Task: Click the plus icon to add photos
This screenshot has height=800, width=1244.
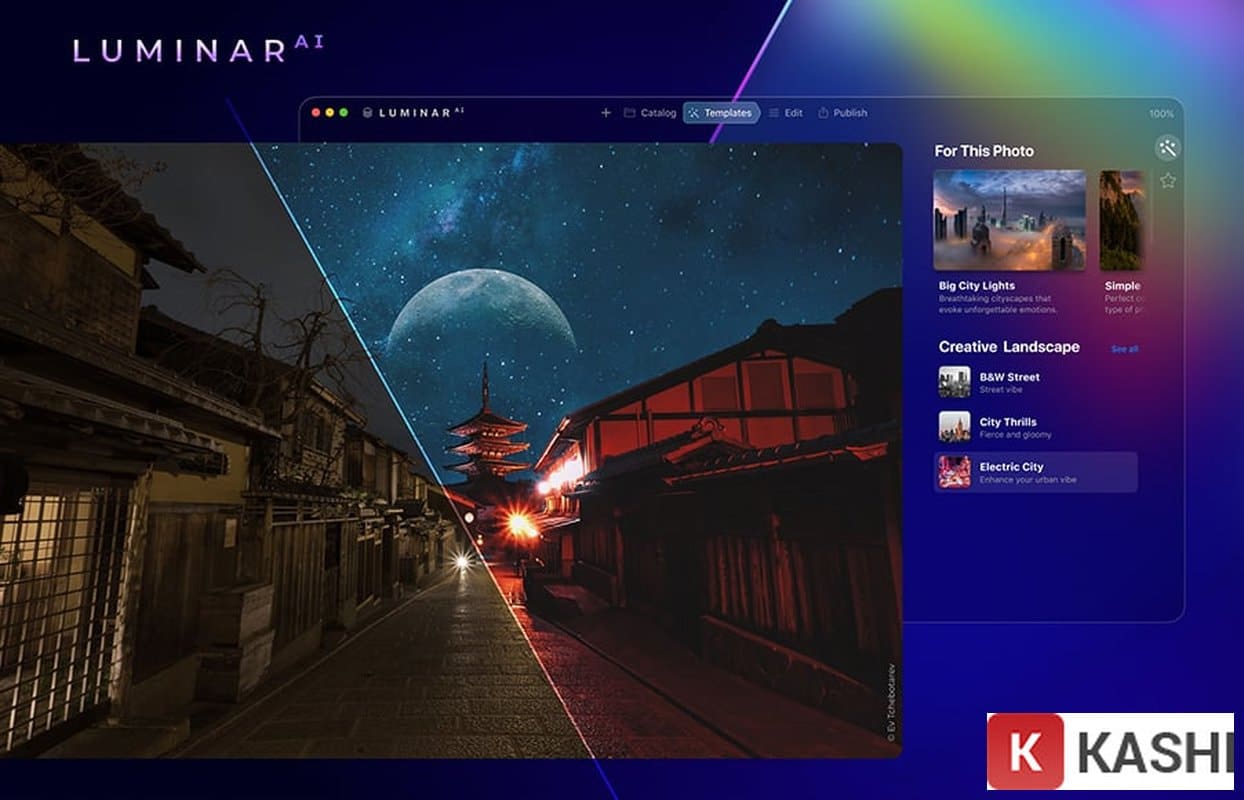Action: (x=605, y=113)
